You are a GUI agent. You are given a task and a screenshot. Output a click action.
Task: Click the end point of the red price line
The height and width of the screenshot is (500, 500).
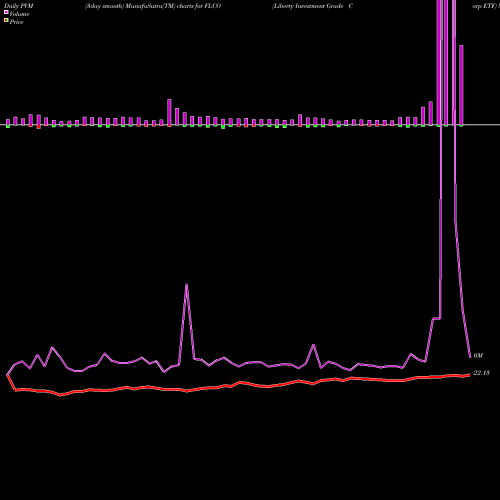click(x=470, y=375)
